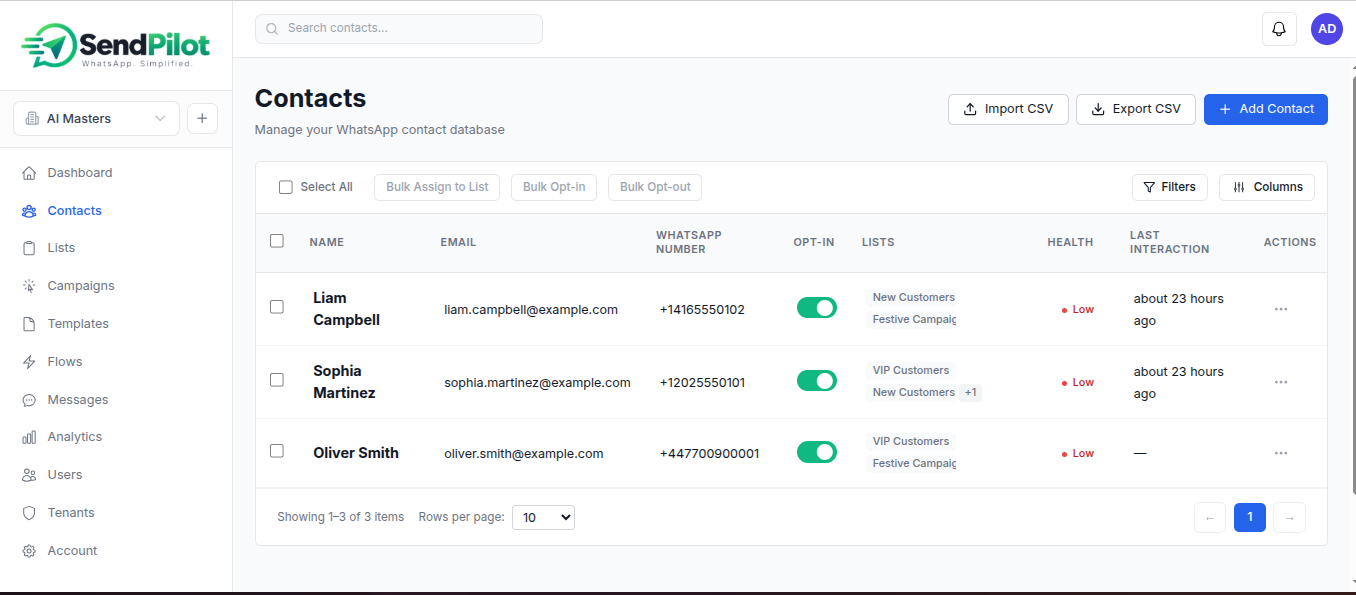Click the search magnifier icon

(273, 29)
